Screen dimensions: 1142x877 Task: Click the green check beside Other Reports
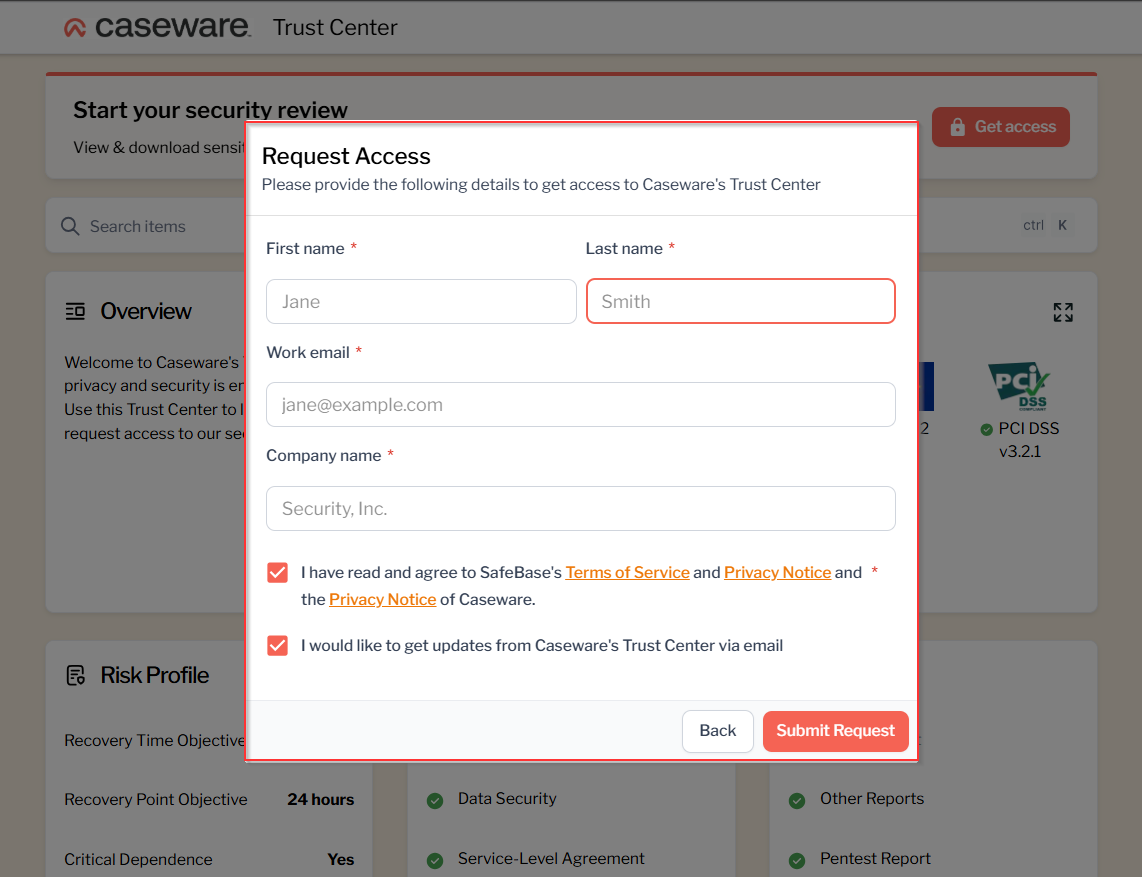tap(797, 801)
